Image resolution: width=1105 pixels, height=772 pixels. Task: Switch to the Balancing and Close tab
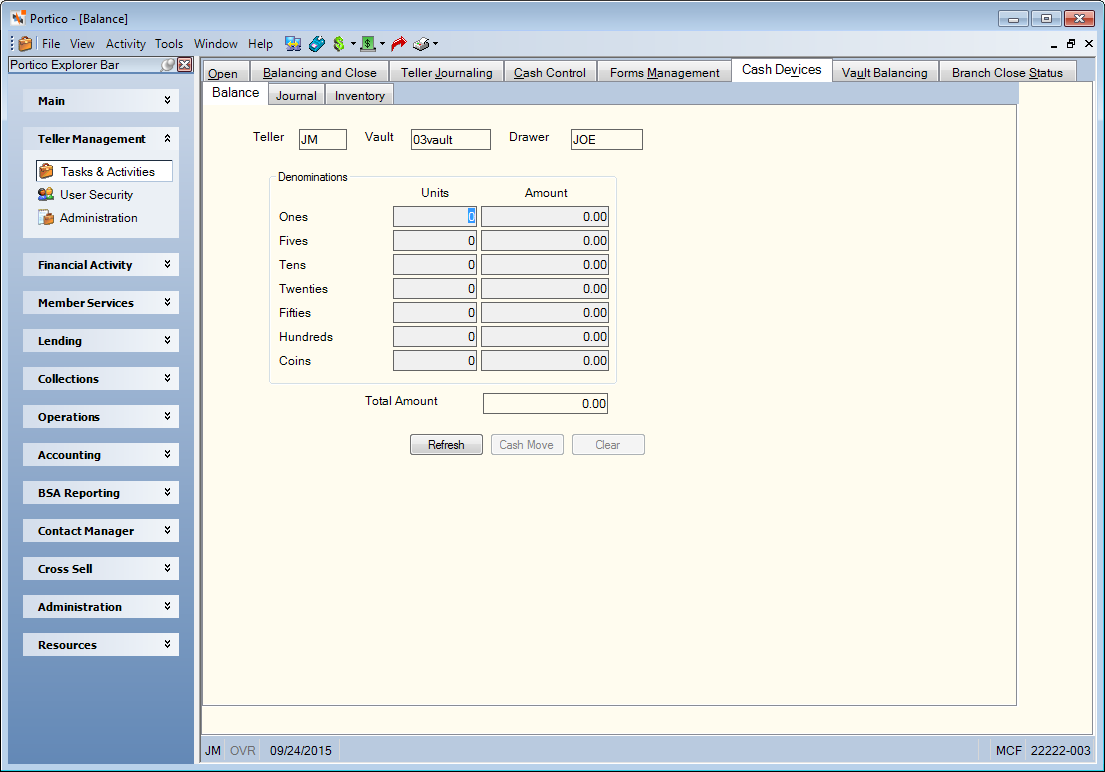click(319, 73)
